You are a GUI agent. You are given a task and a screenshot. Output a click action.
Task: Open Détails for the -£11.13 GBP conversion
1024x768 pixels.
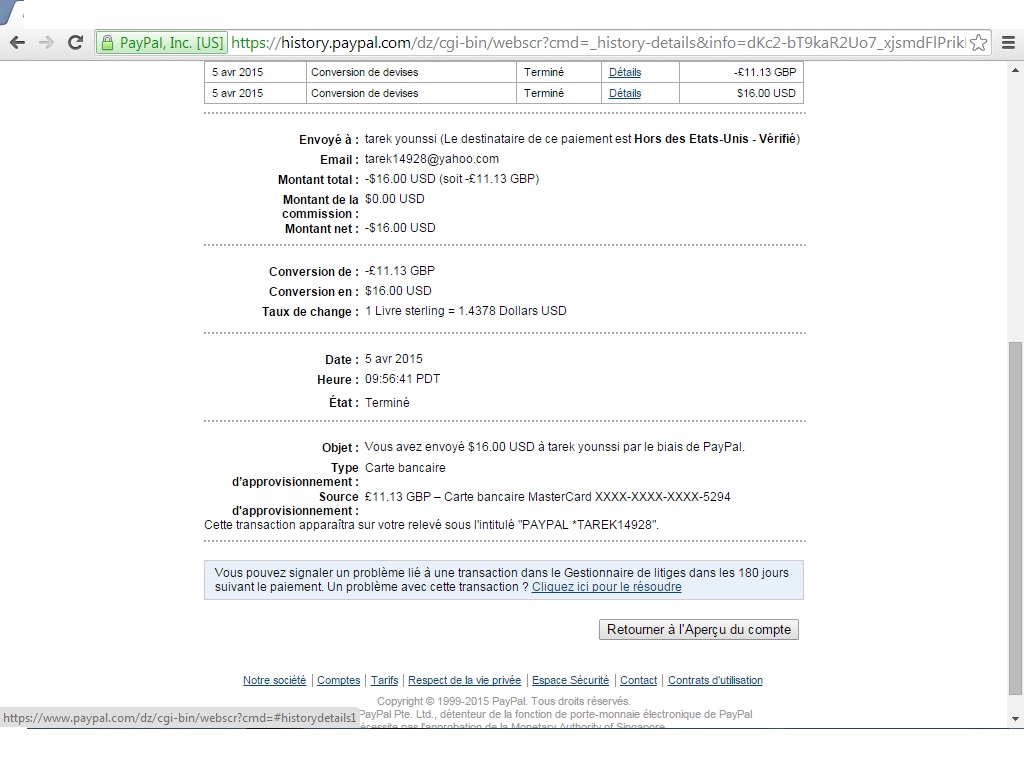pyautogui.click(x=624, y=72)
